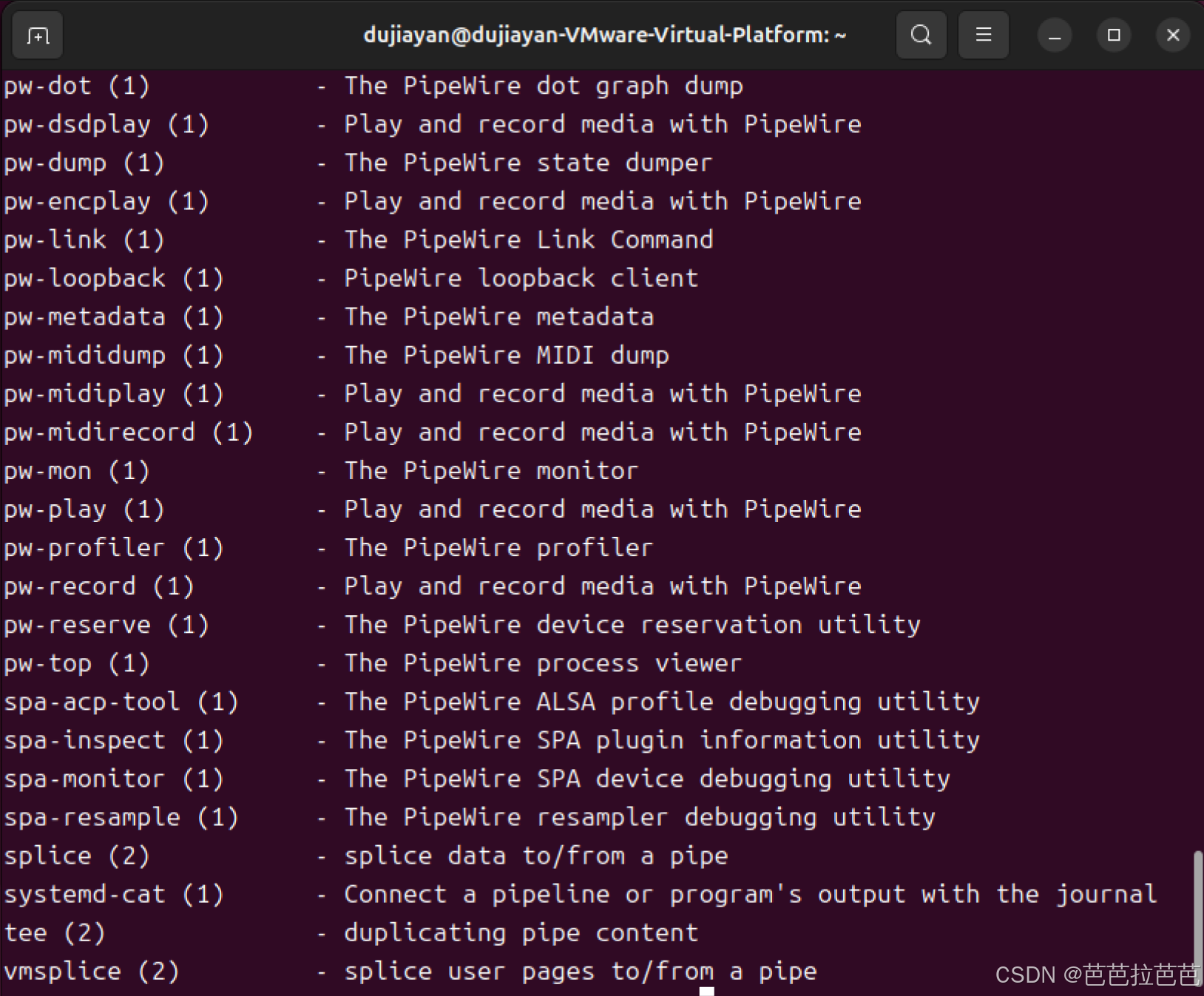1204x996 pixels.
Task: Click the 'tee (2)' entry
Action: click(55, 933)
